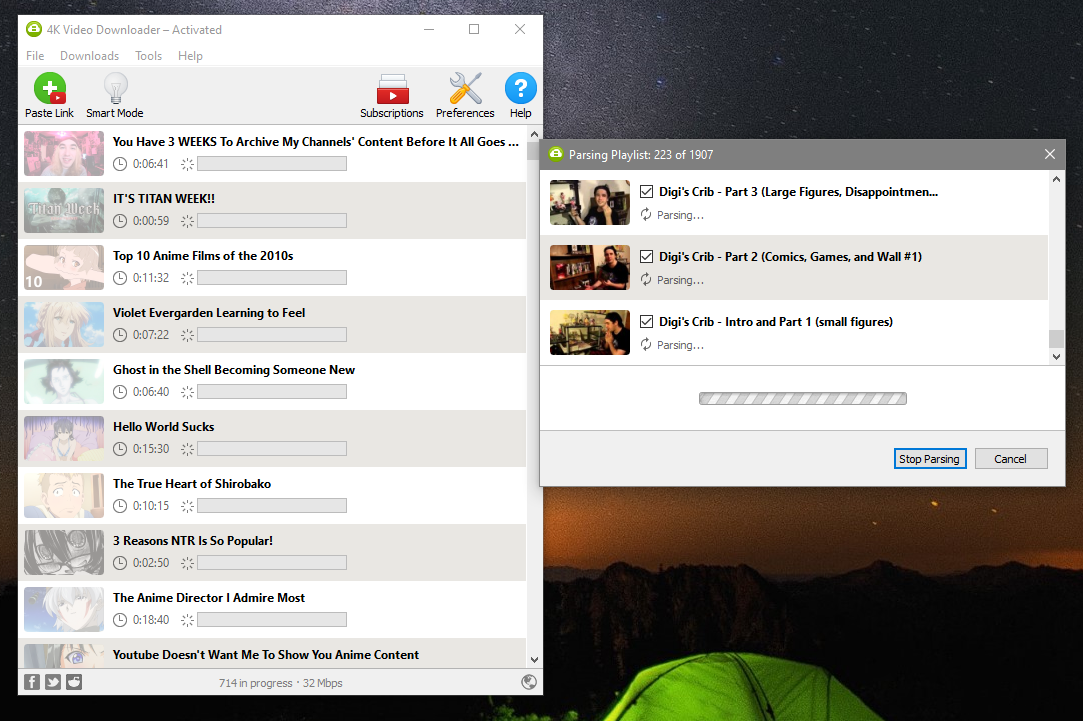Screen dimensions: 1083x721
Task: Click the Paste Link toolbar icon
Action: coord(50,89)
